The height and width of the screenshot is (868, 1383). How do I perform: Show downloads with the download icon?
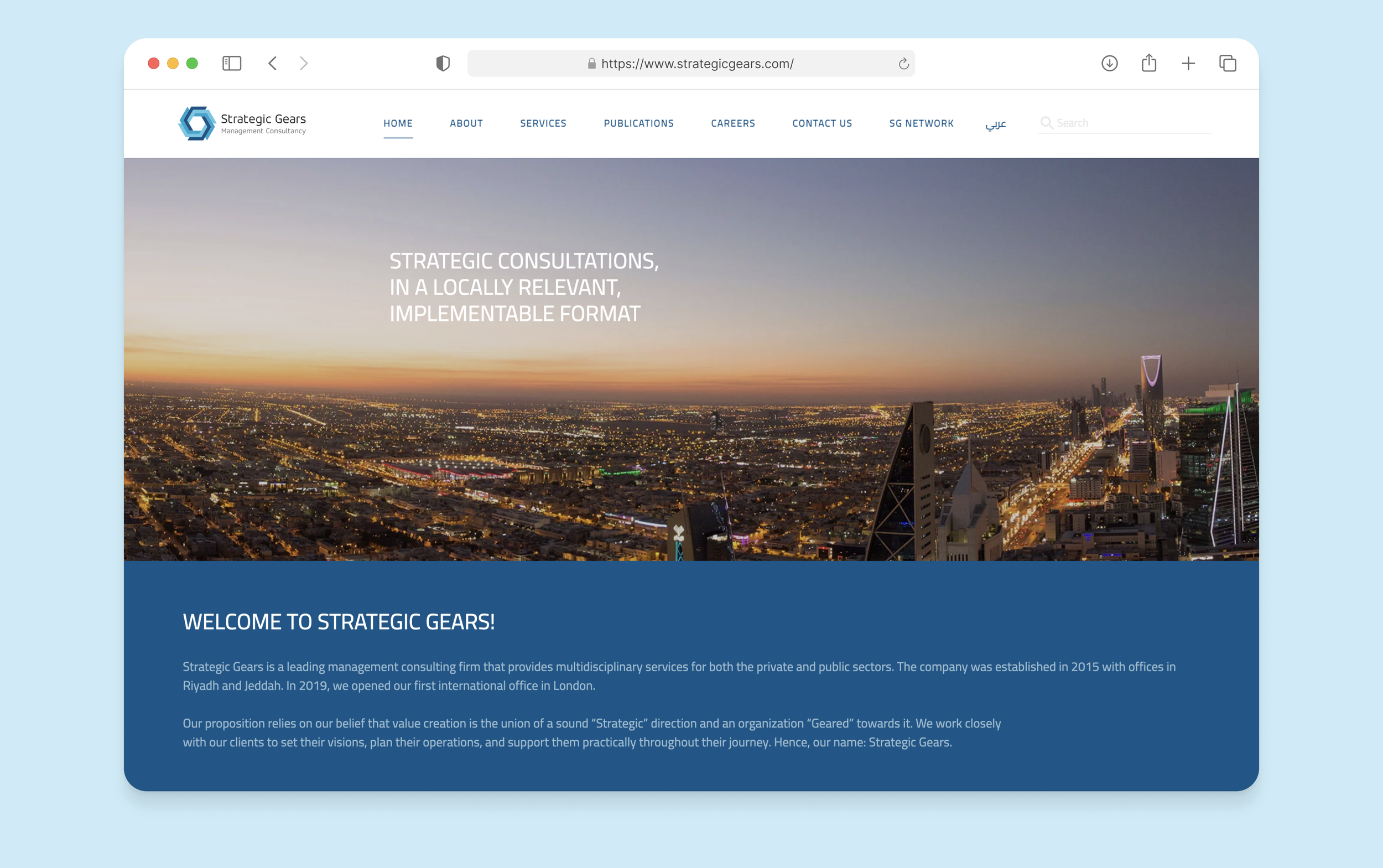coord(1109,63)
